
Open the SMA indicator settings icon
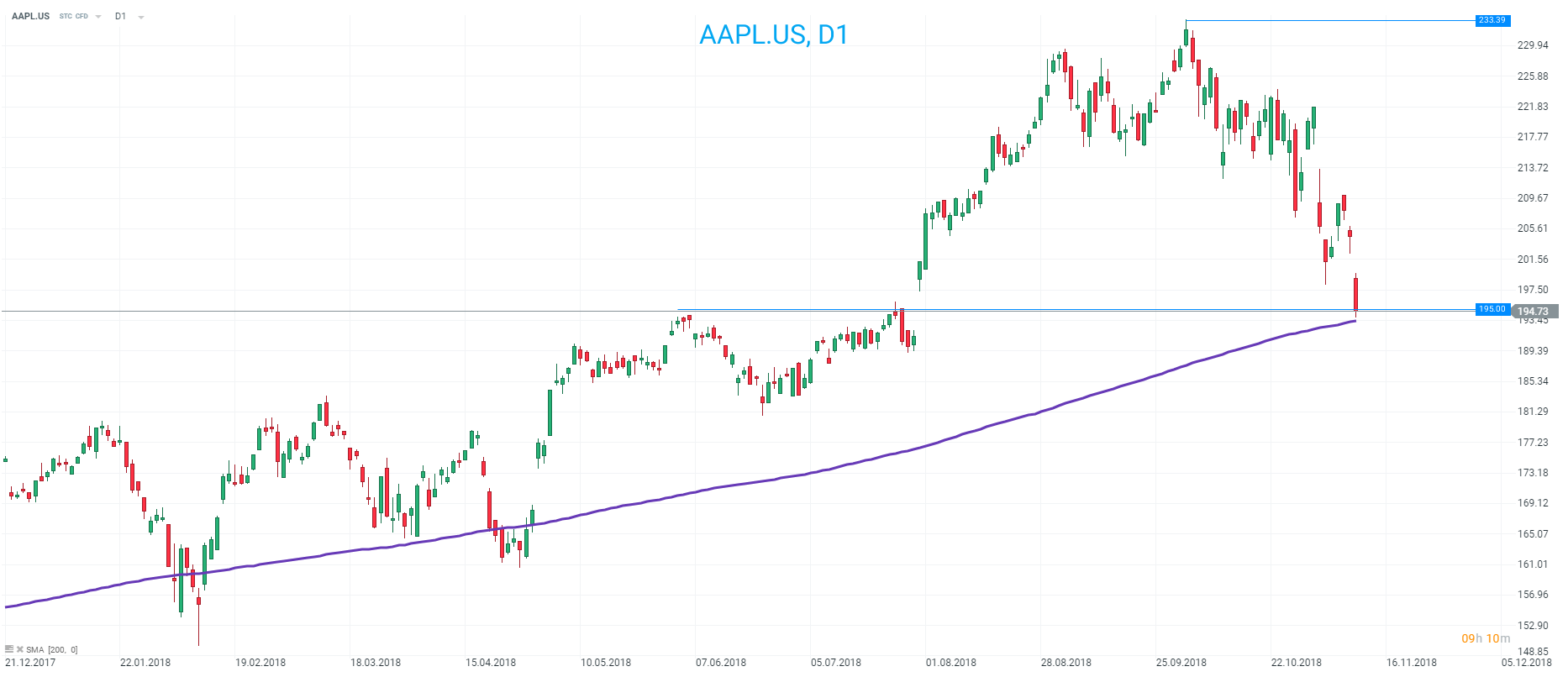tap(9, 649)
